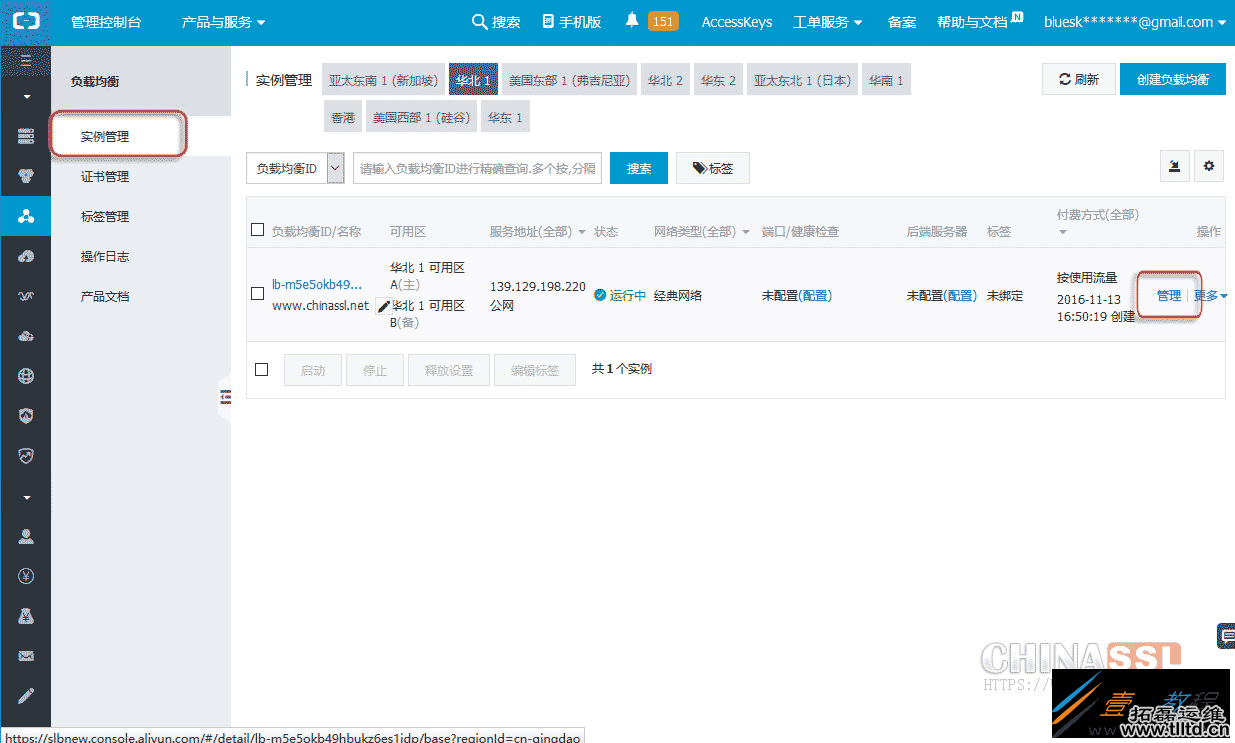Tick the checkbox next to 启动 button row

[261, 369]
